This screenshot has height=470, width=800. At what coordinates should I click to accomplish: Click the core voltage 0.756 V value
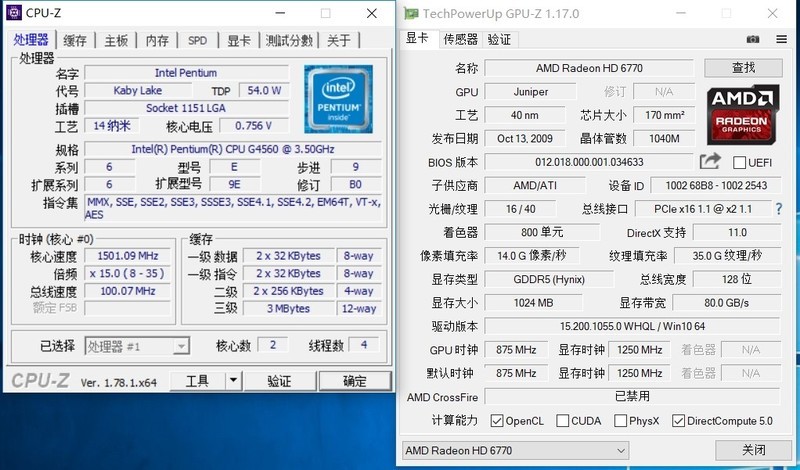pyautogui.click(x=254, y=126)
